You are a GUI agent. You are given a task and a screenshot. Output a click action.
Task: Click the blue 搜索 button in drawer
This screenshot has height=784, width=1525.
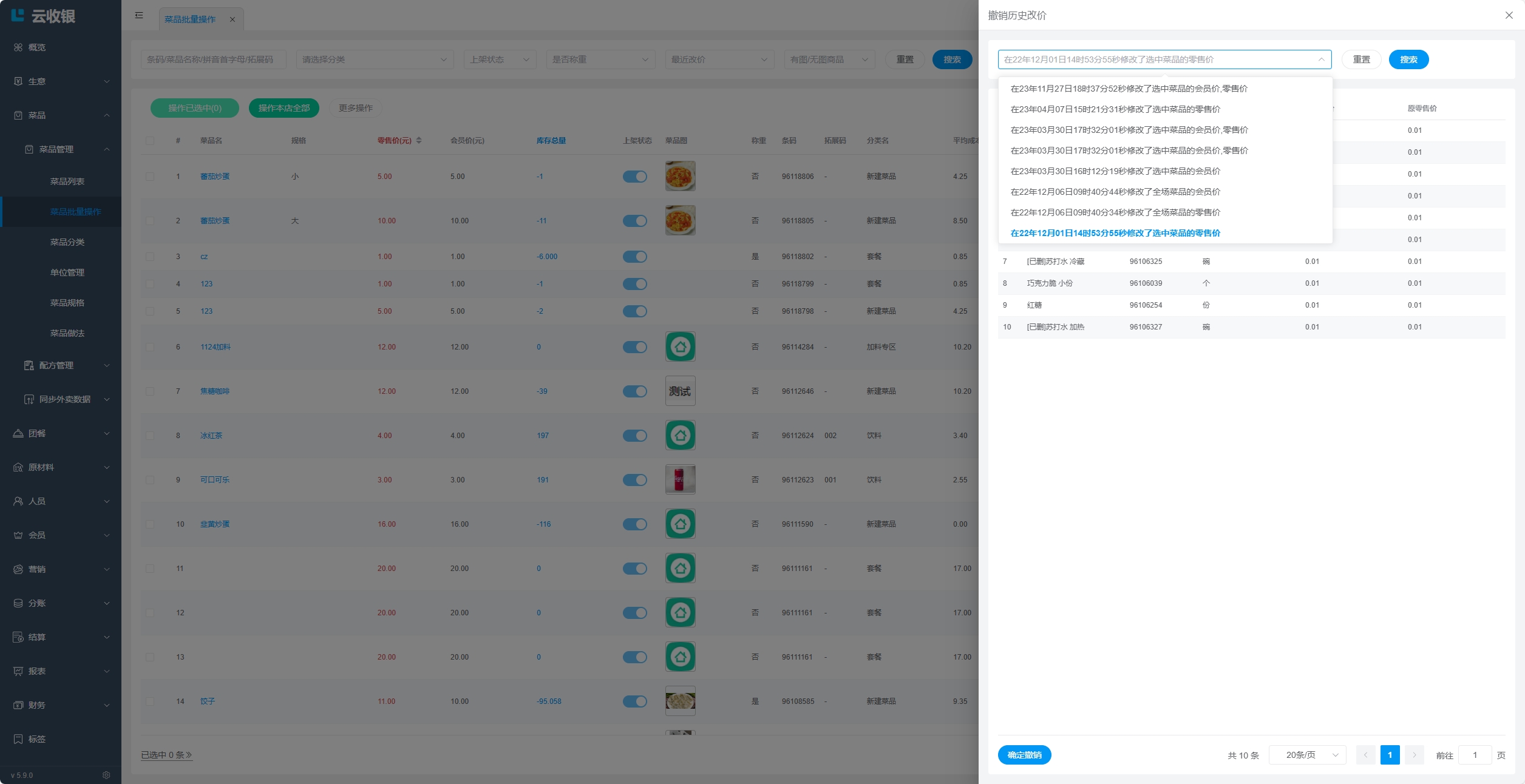pyautogui.click(x=1408, y=59)
